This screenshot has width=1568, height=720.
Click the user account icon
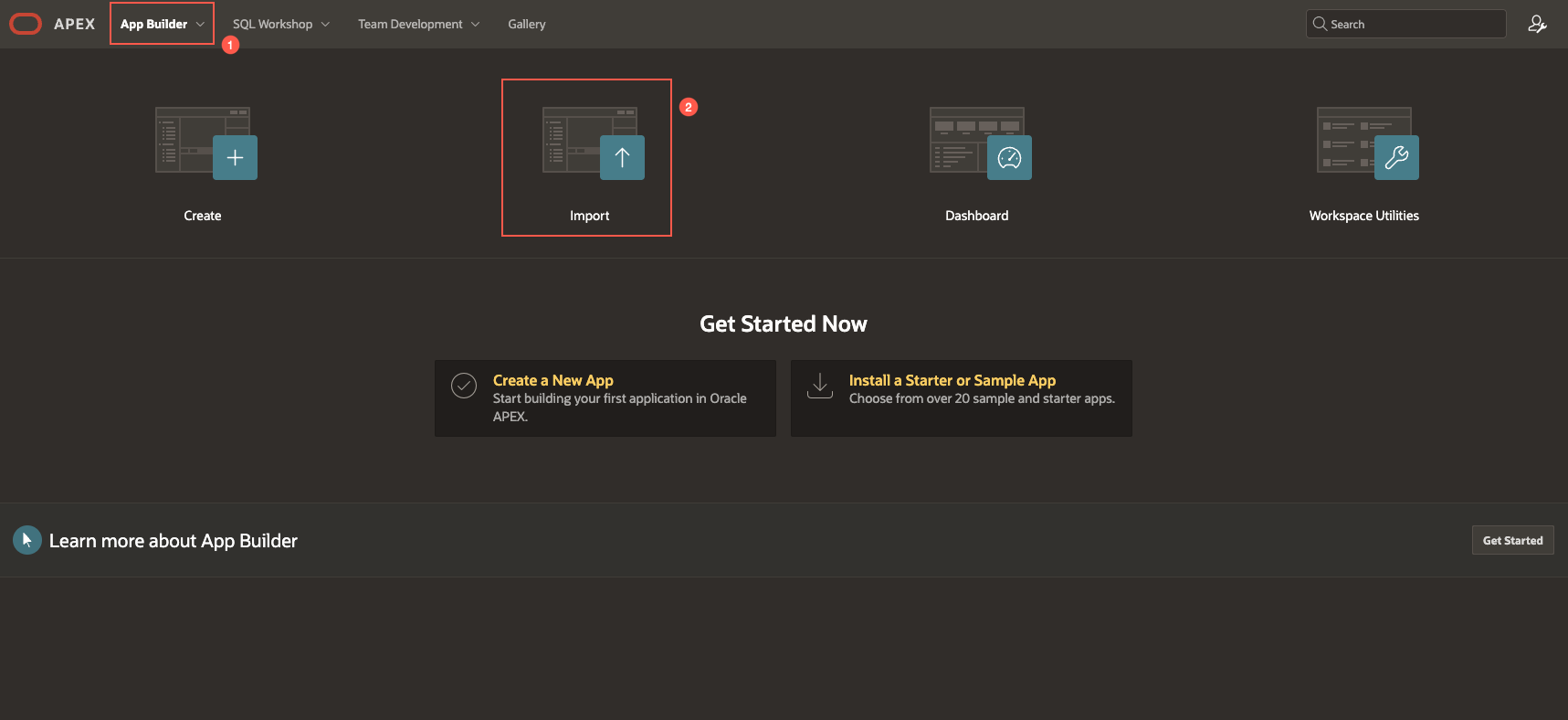tap(1537, 24)
